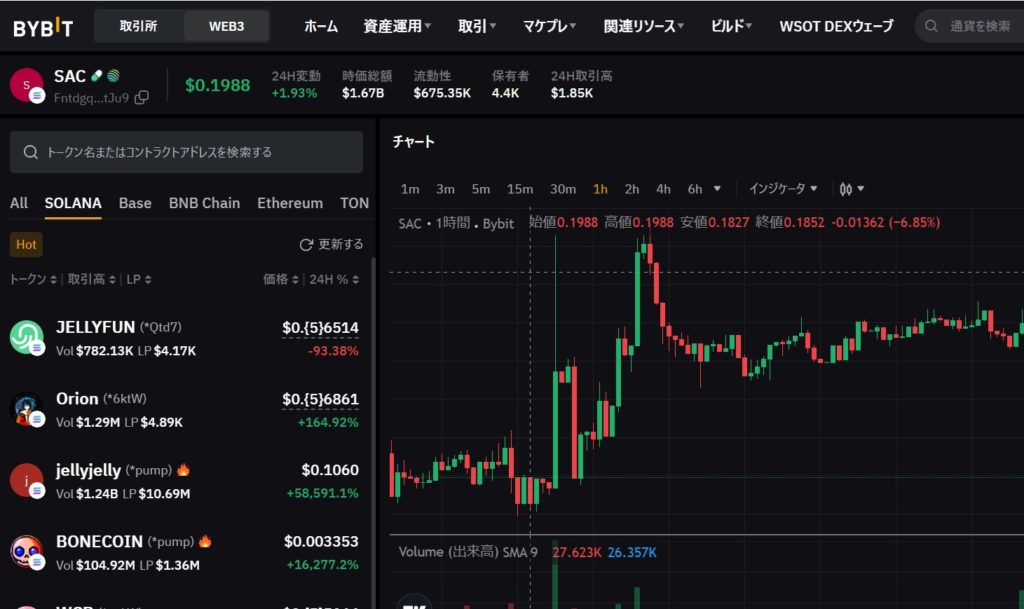Expand the 資産運用 menu
This screenshot has width=1024, height=609.
[x=396, y=26]
